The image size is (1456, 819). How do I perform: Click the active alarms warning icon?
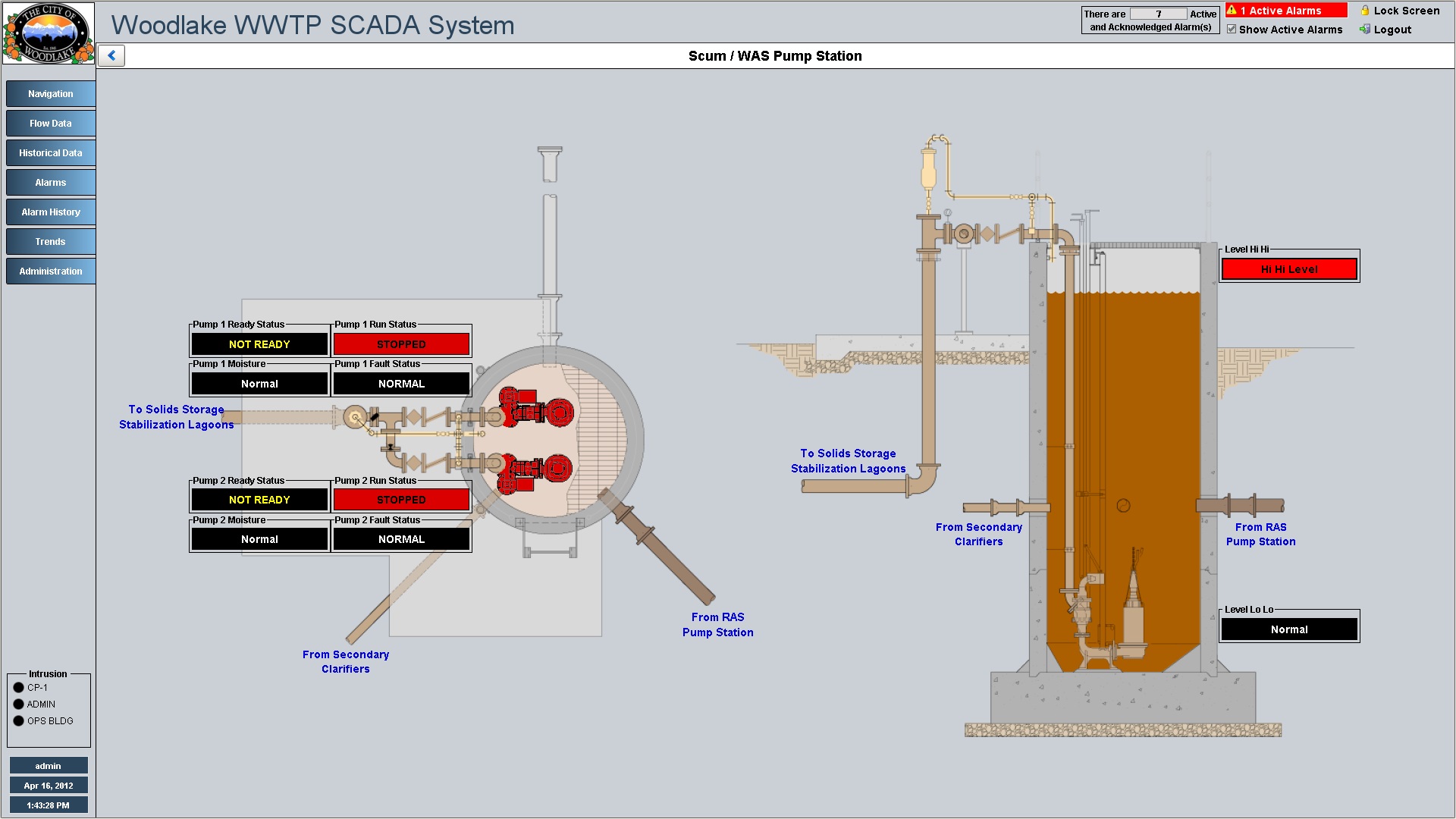tap(1232, 11)
